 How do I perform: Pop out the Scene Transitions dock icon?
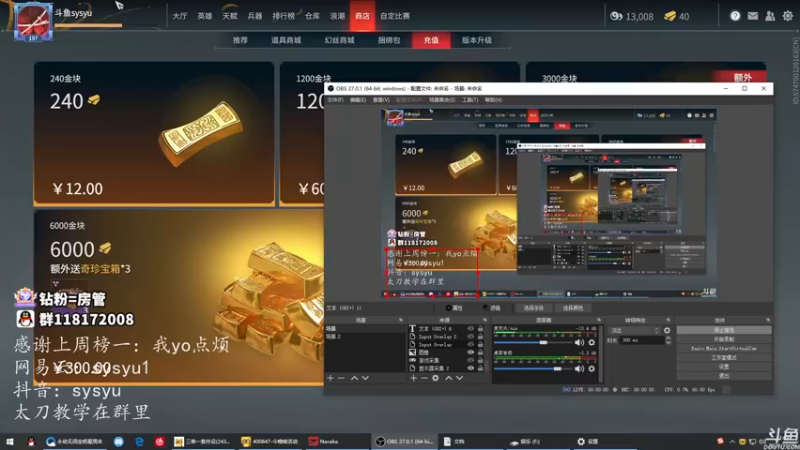(x=668, y=320)
